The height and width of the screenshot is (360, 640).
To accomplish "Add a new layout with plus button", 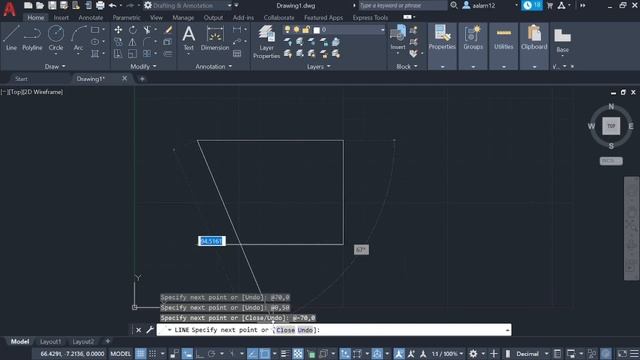I will [108, 341].
